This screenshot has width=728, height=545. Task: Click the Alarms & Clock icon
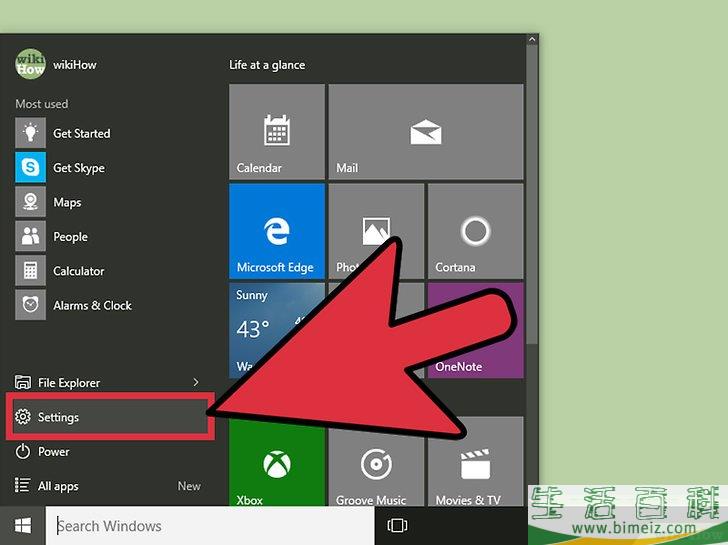point(31,305)
